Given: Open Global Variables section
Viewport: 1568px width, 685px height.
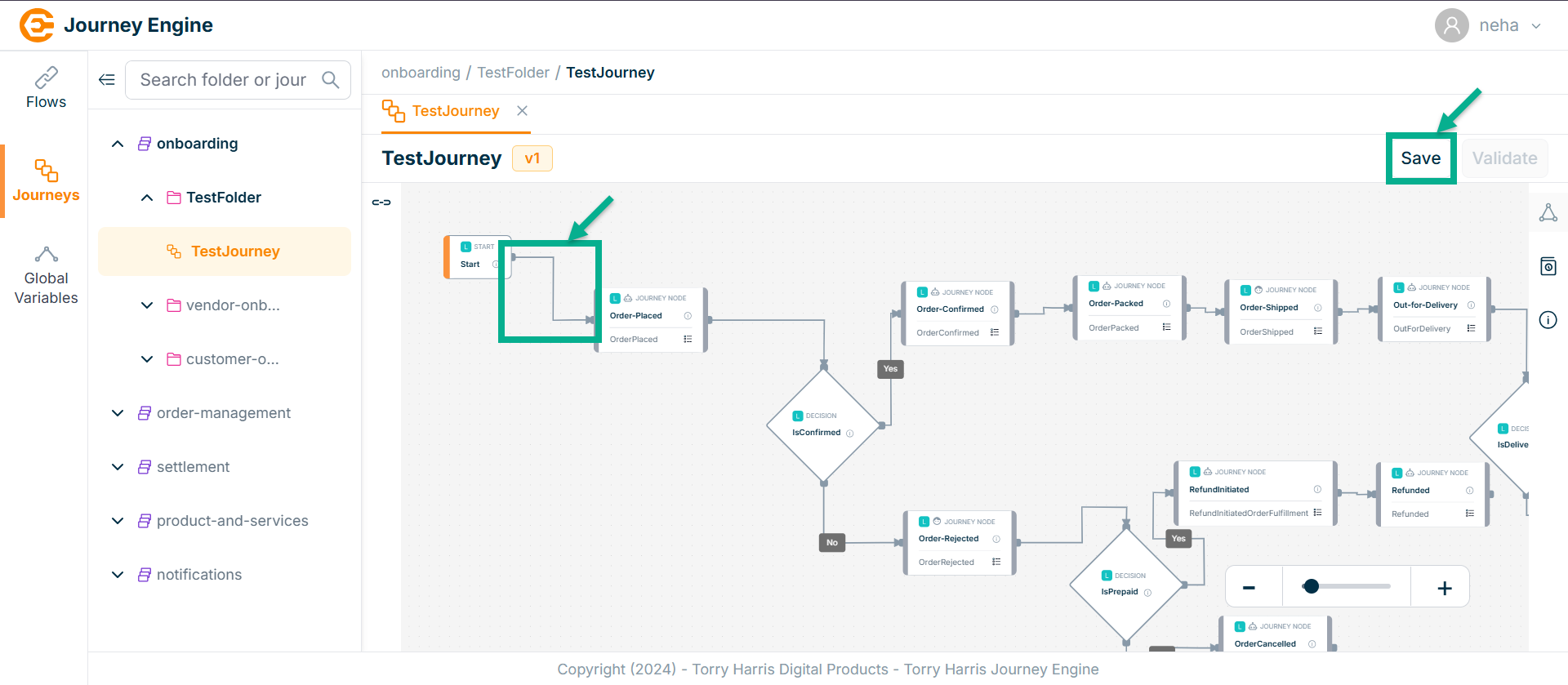Looking at the screenshot, I should tap(46, 276).
